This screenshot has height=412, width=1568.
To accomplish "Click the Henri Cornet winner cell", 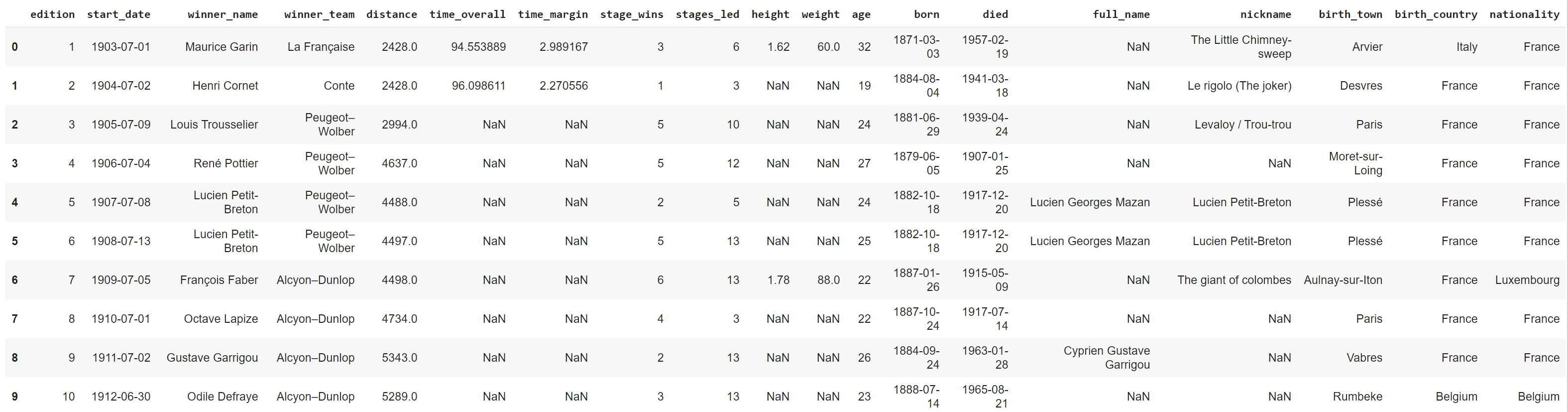I will pos(224,86).
